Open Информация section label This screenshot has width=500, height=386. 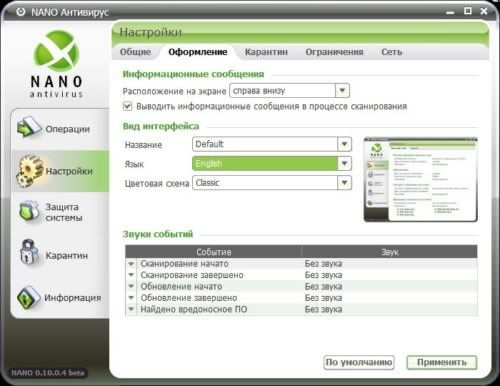coord(73,298)
